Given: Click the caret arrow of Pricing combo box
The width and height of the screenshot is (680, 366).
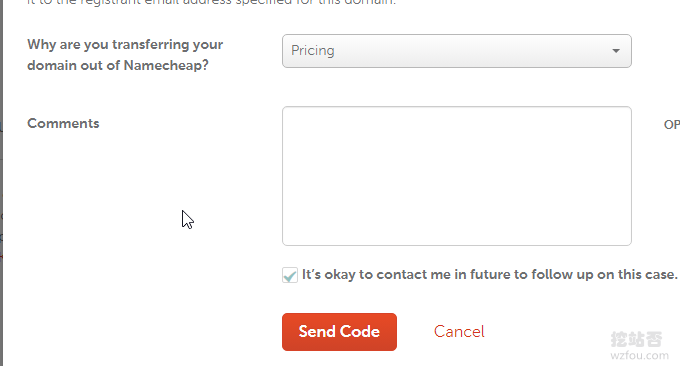Looking at the screenshot, I should coord(616,51).
